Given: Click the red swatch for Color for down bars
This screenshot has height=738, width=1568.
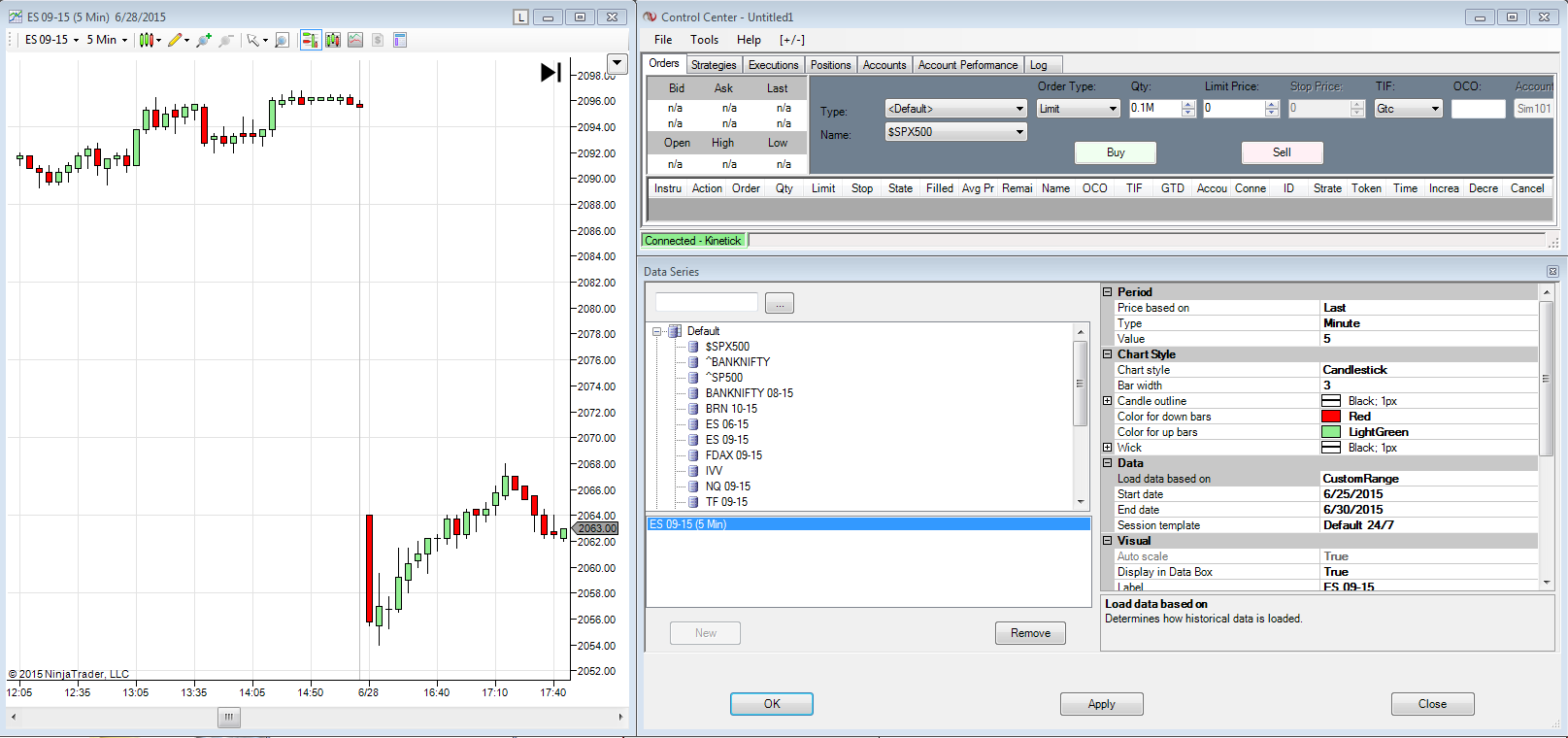Looking at the screenshot, I should click(1331, 417).
